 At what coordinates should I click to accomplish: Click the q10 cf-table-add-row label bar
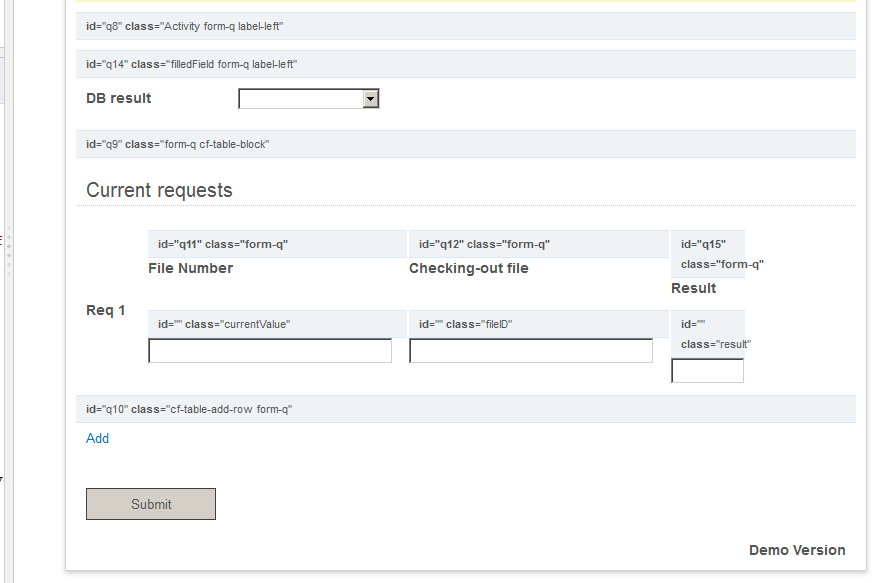466,409
